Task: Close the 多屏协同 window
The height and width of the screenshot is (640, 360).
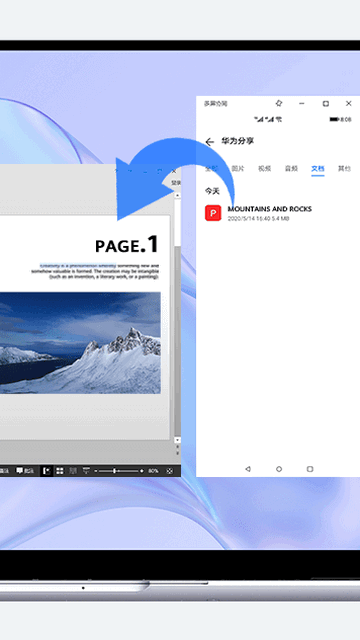Action: pyautogui.click(x=349, y=104)
